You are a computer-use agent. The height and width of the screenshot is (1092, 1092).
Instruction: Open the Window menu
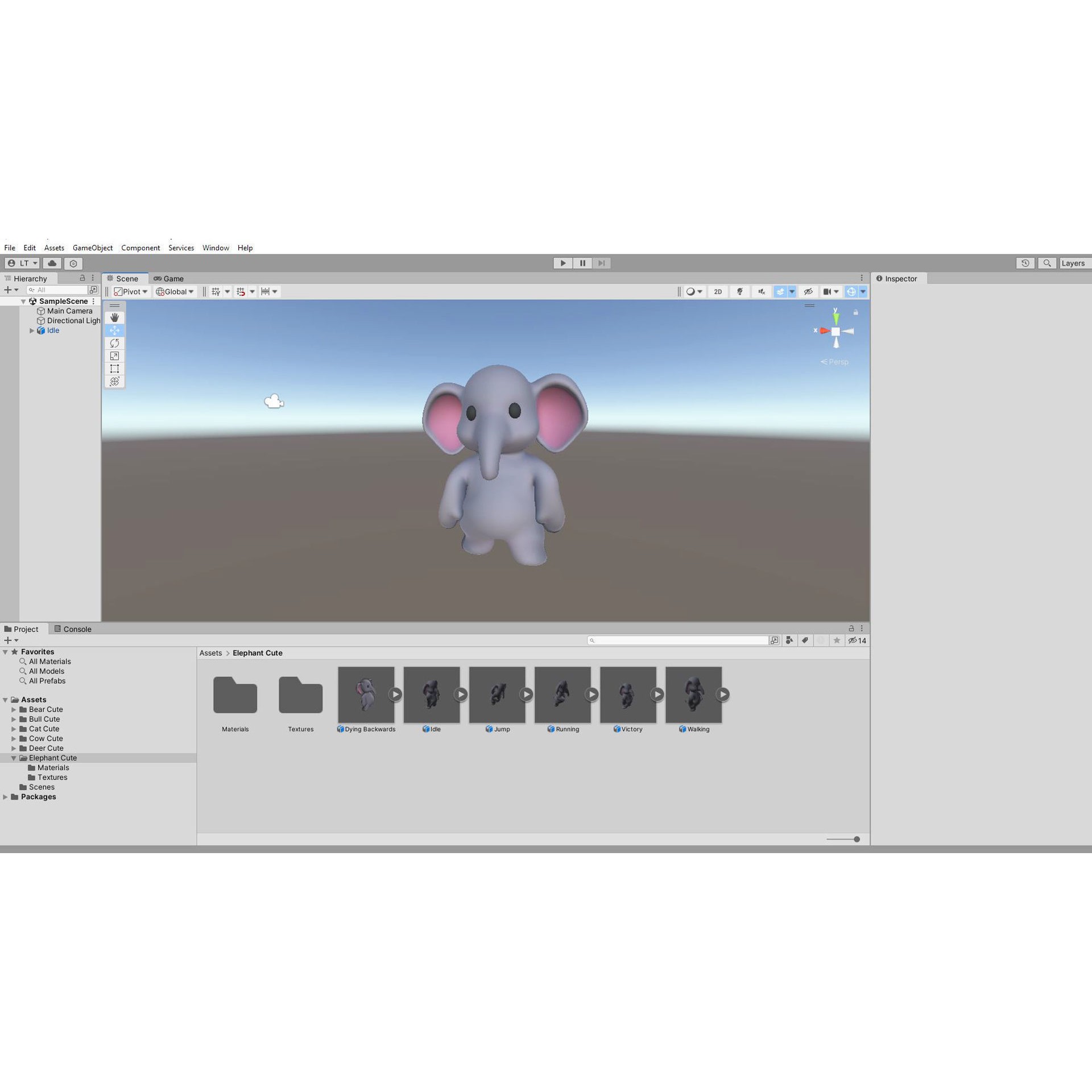[216, 248]
